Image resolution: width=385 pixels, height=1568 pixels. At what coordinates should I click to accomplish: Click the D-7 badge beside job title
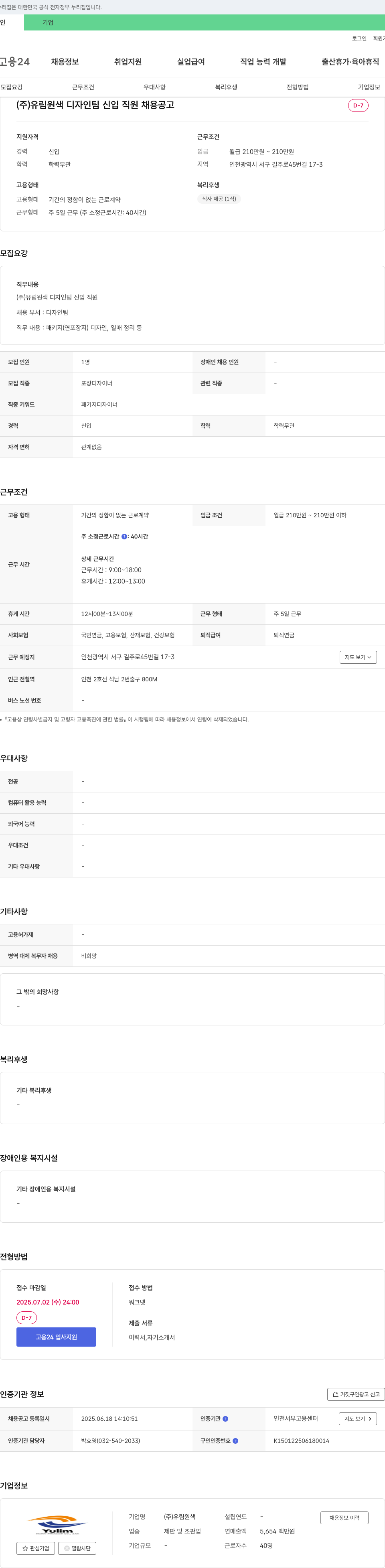pos(358,105)
